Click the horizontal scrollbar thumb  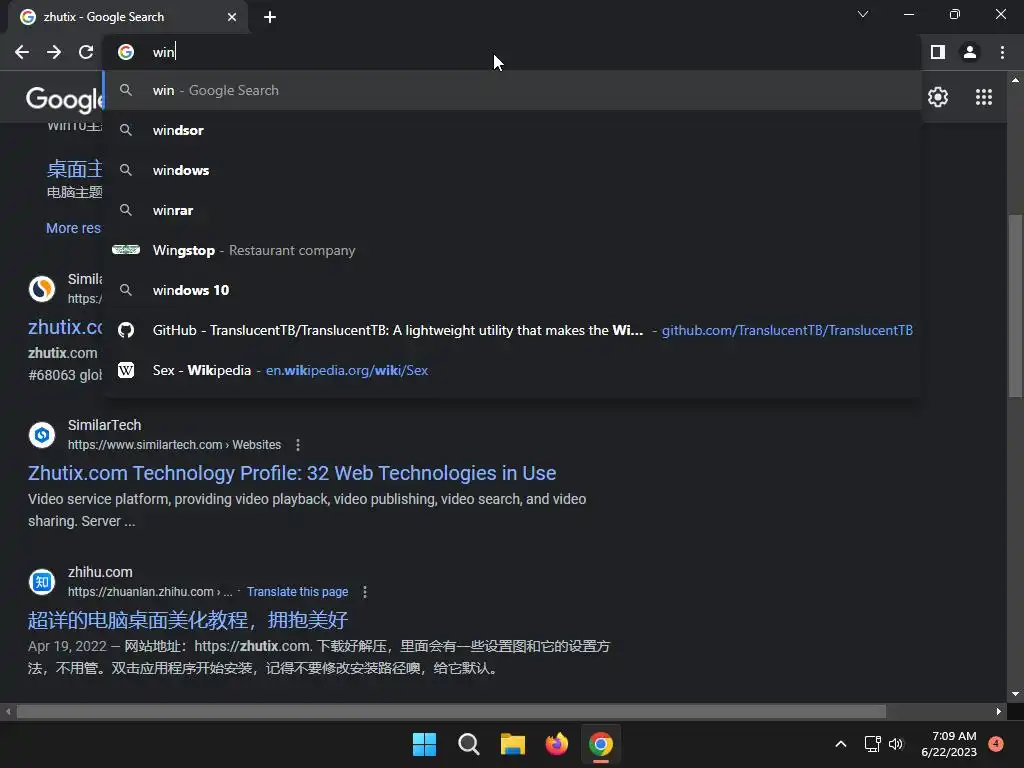click(x=451, y=711)
